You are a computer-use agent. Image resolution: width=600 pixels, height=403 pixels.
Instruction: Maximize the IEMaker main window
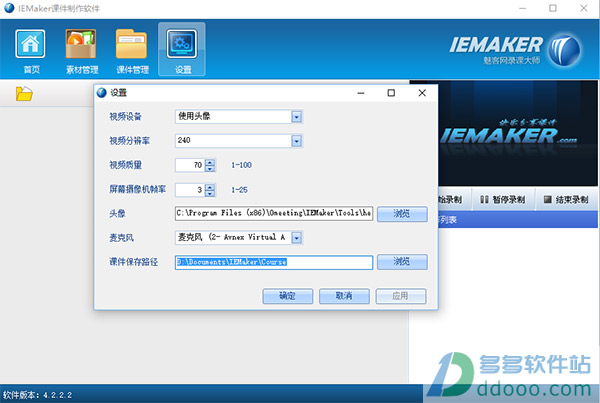tap(553, 8)
